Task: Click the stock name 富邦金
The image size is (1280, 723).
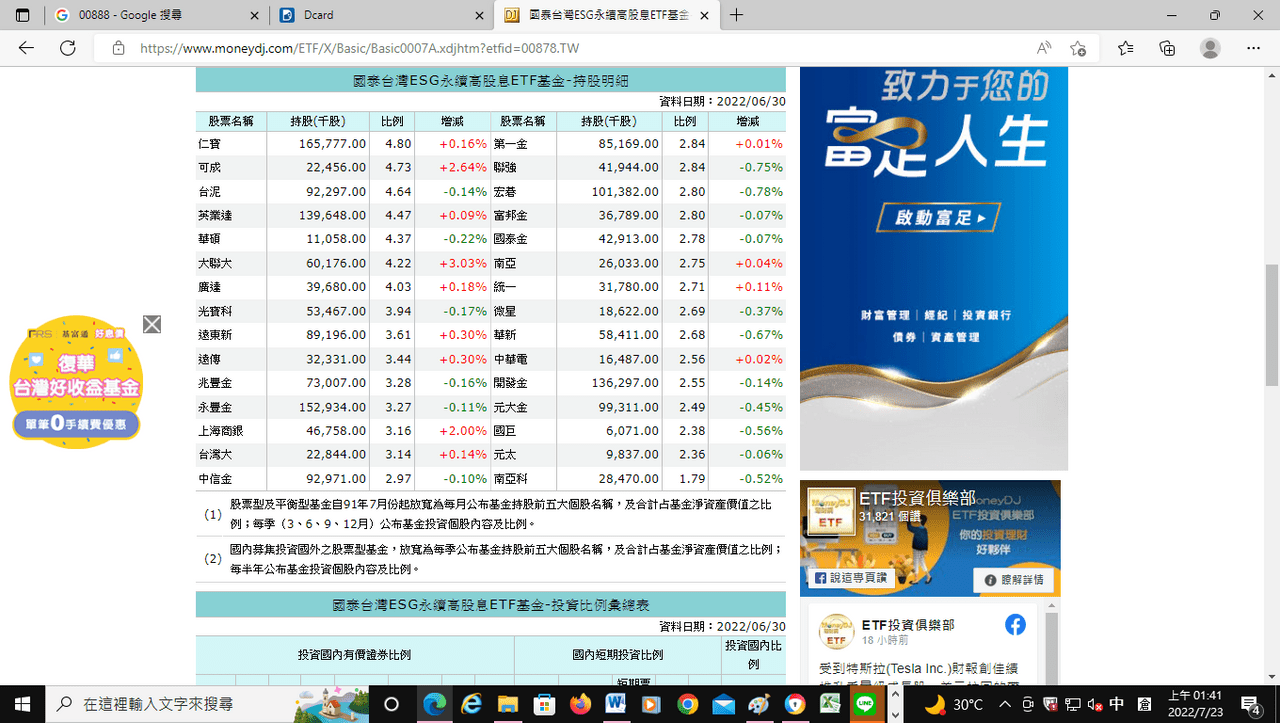Action: point(510,216)
